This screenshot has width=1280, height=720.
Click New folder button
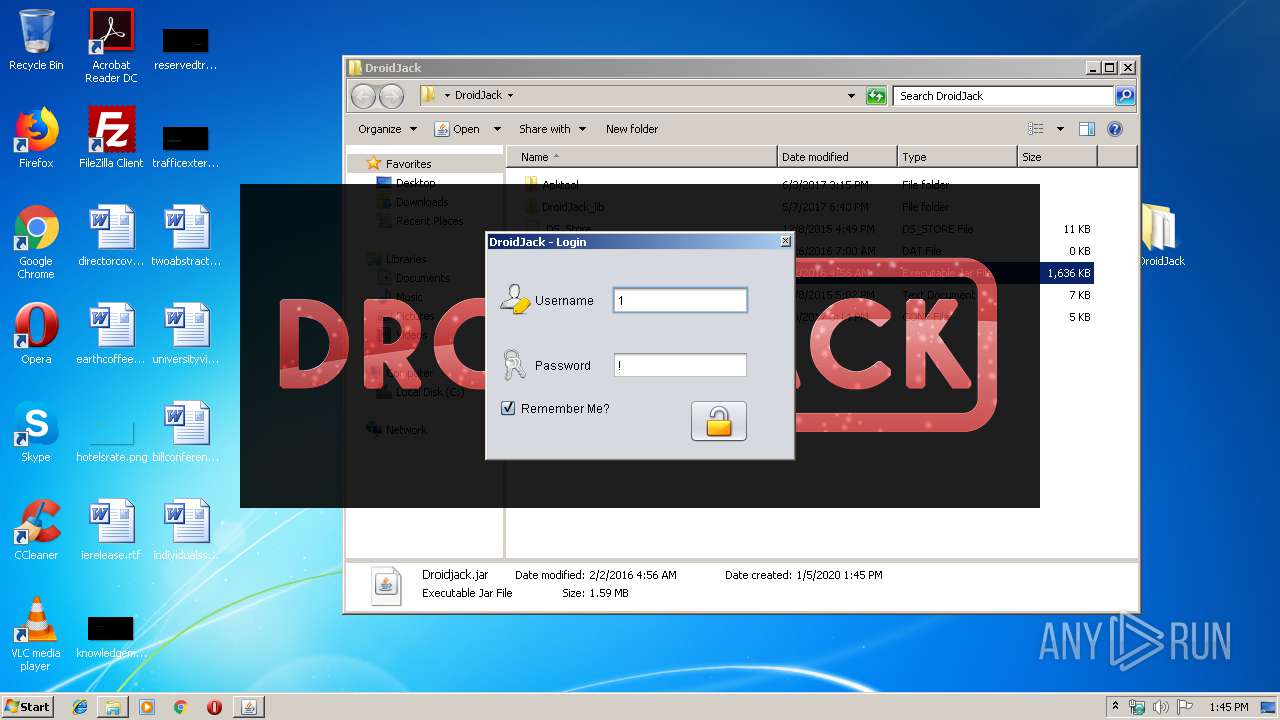632,129
